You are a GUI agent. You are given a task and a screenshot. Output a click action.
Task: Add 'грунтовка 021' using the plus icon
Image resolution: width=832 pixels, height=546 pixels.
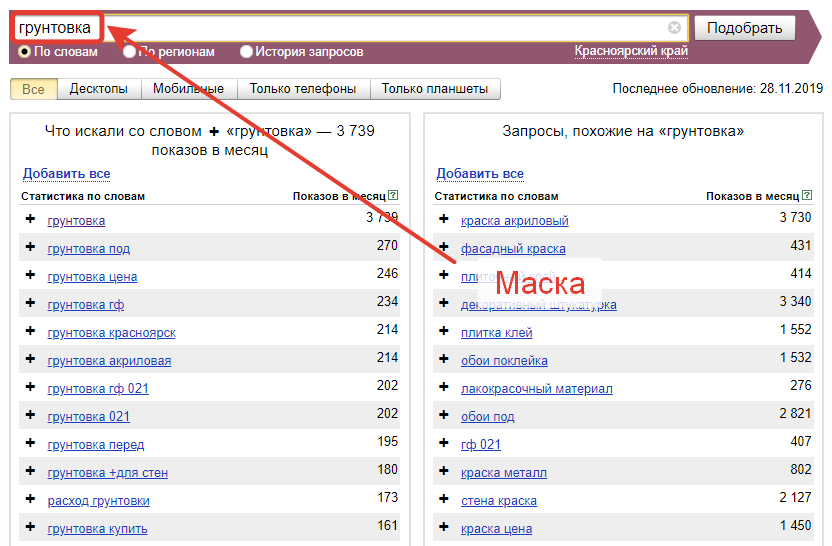click(30, 415)
